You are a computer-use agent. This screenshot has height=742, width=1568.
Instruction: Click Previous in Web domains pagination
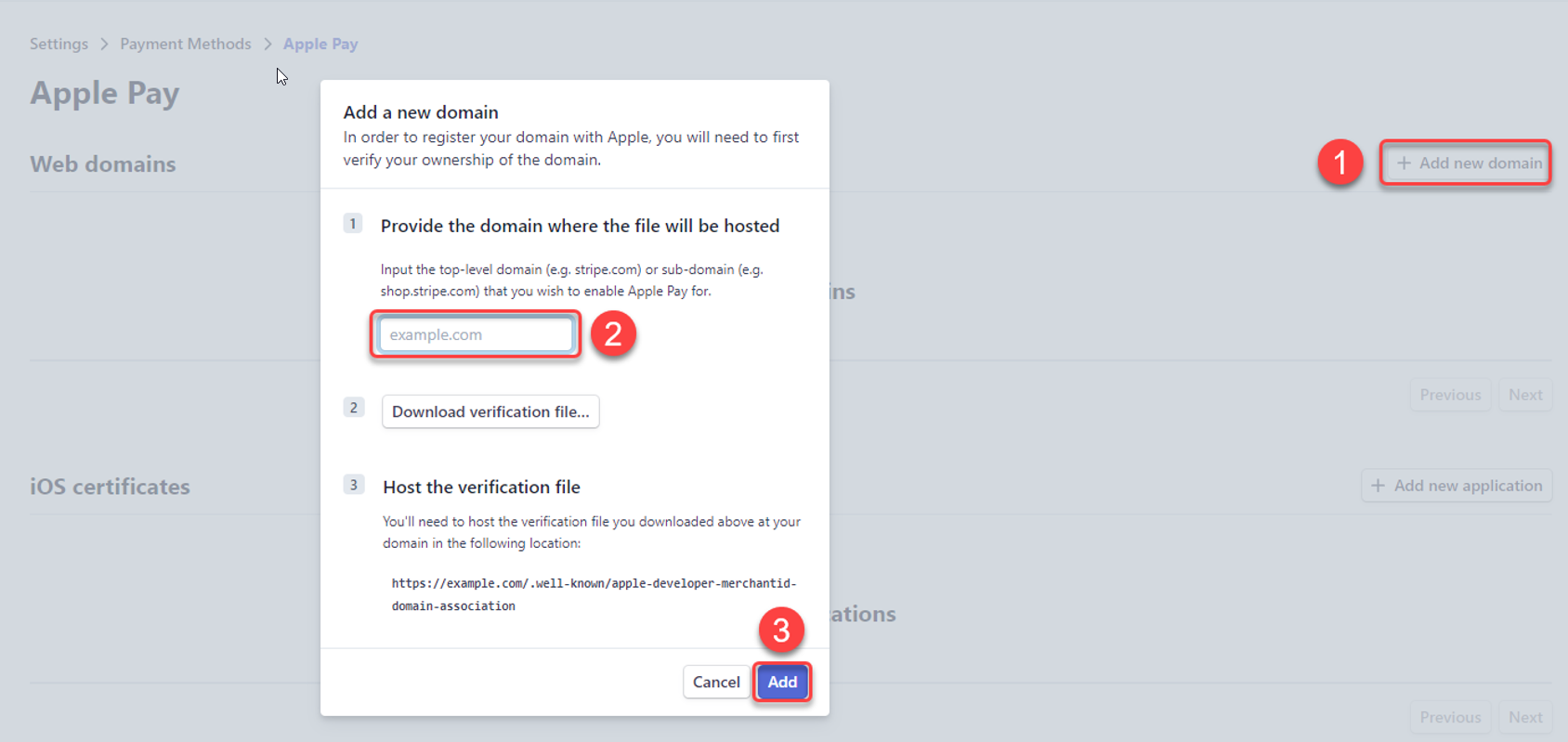point(1450,395)
